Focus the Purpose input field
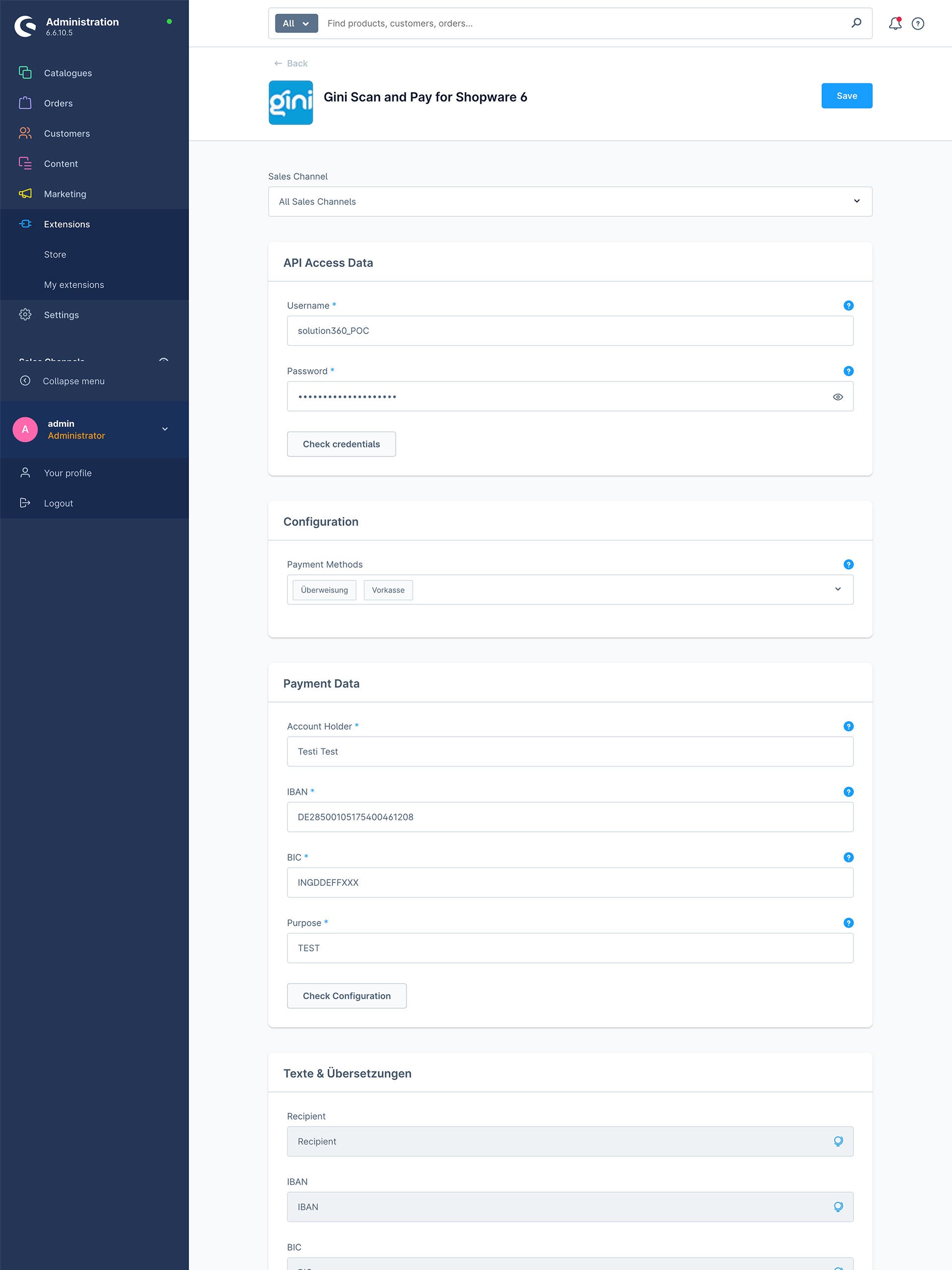Screen dimensions: 952x1270 point(570,948)
